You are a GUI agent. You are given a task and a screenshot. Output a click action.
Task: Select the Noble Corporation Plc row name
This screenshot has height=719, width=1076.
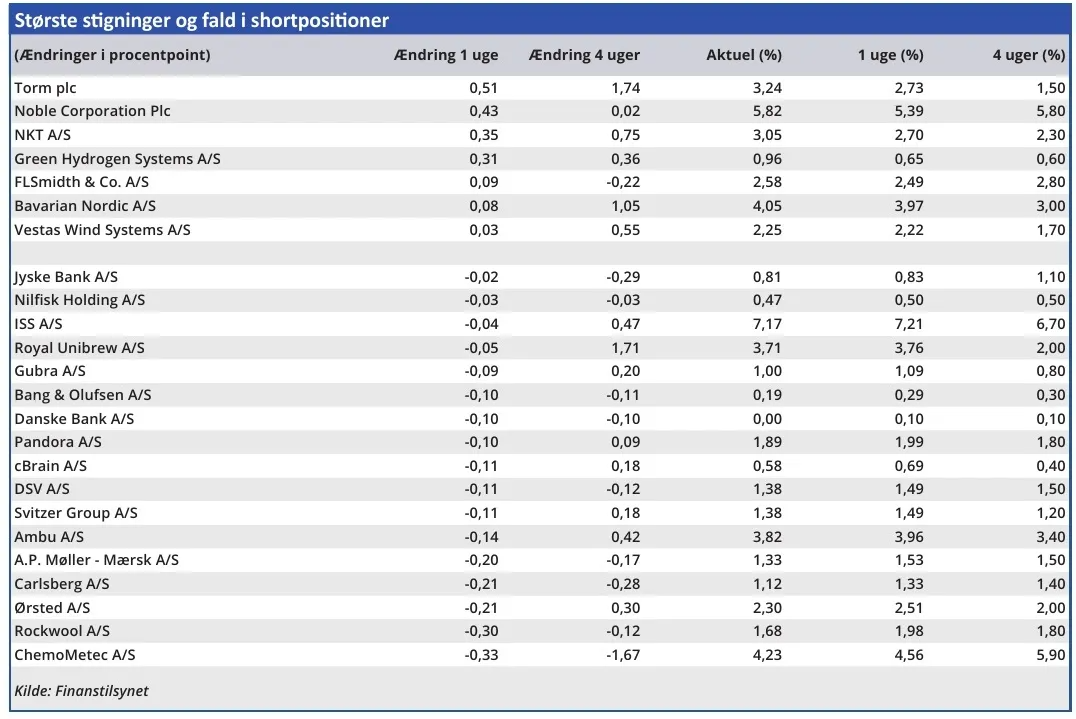pyautogui.click(x=92, y=111)
